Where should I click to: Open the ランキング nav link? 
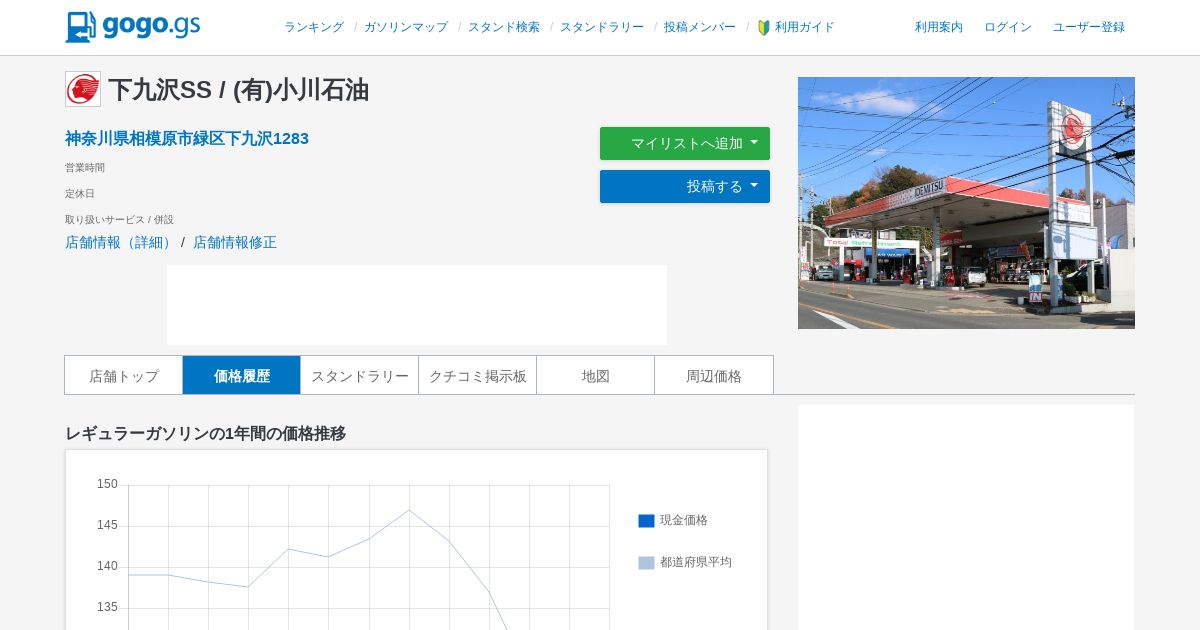[x=314, y=27]
